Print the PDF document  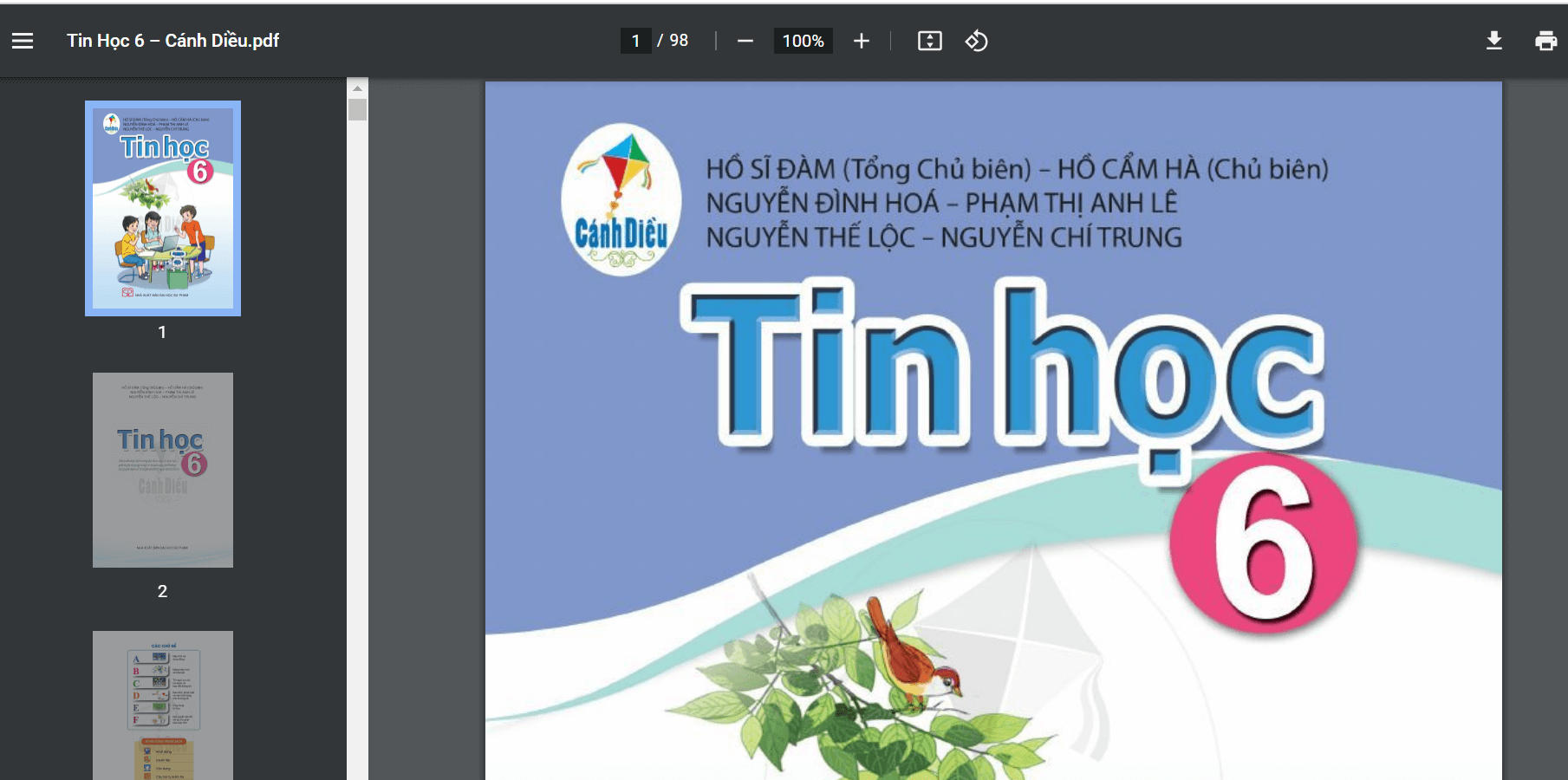[1545, 41]
